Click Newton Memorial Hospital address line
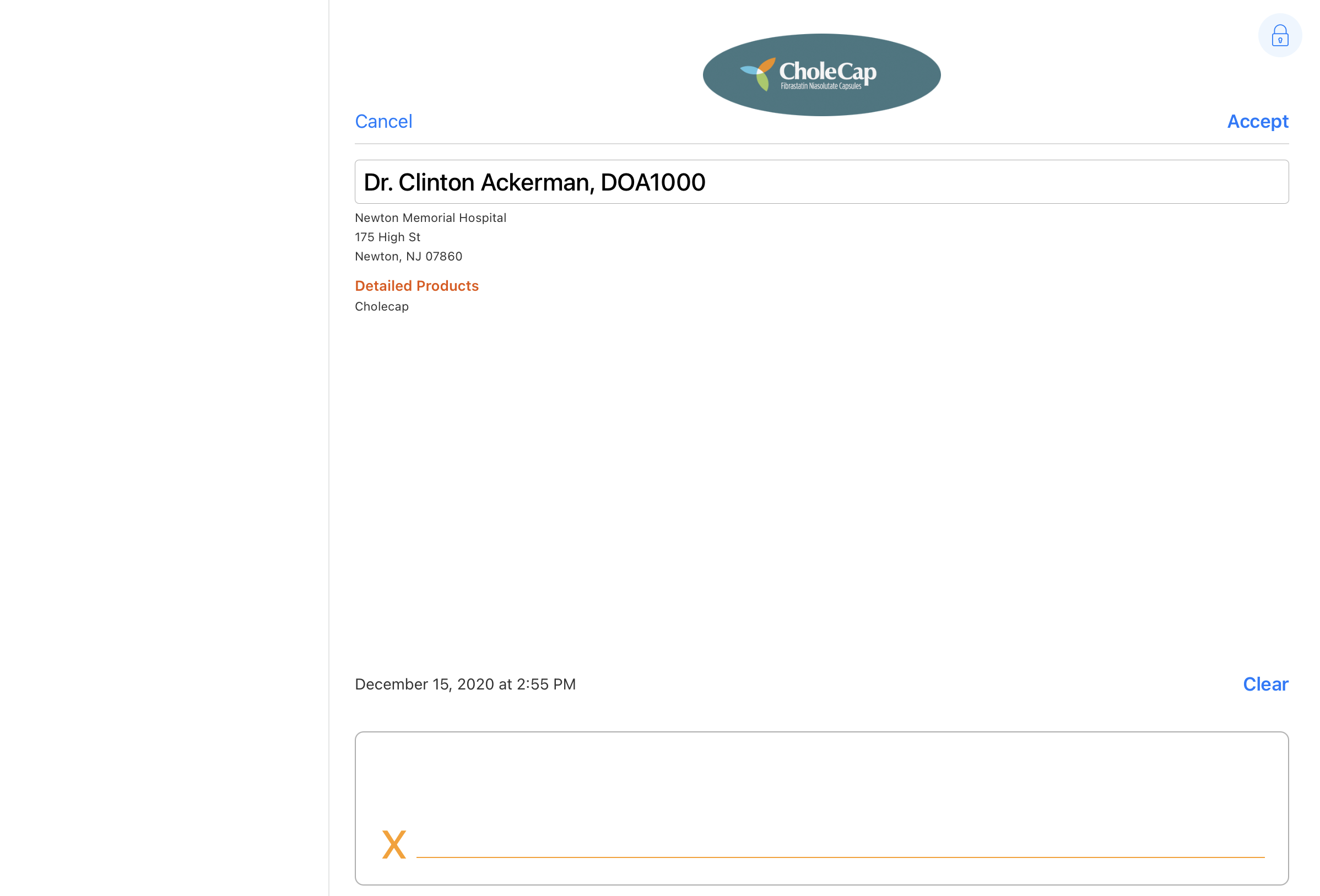Screen dimensions: 1320x896 [x=430, y=218]
